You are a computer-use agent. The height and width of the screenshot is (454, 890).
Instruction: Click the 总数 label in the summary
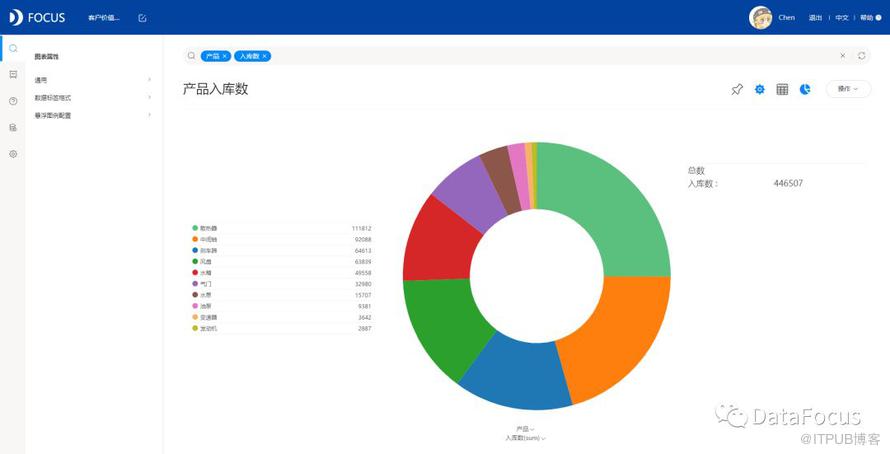pos(696,170)
